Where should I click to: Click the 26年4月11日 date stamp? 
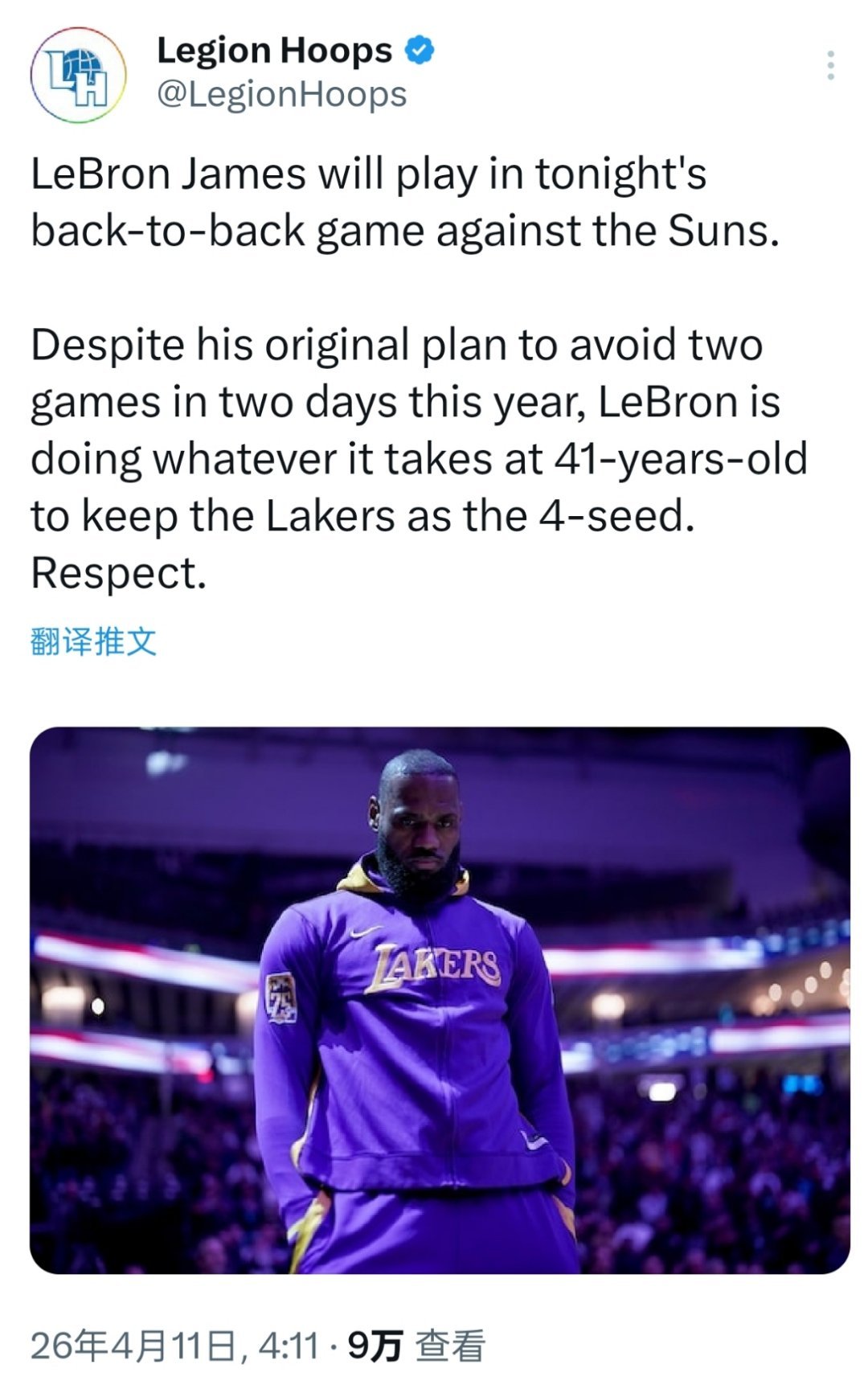pyautogui.click(x=134, y=1346)
